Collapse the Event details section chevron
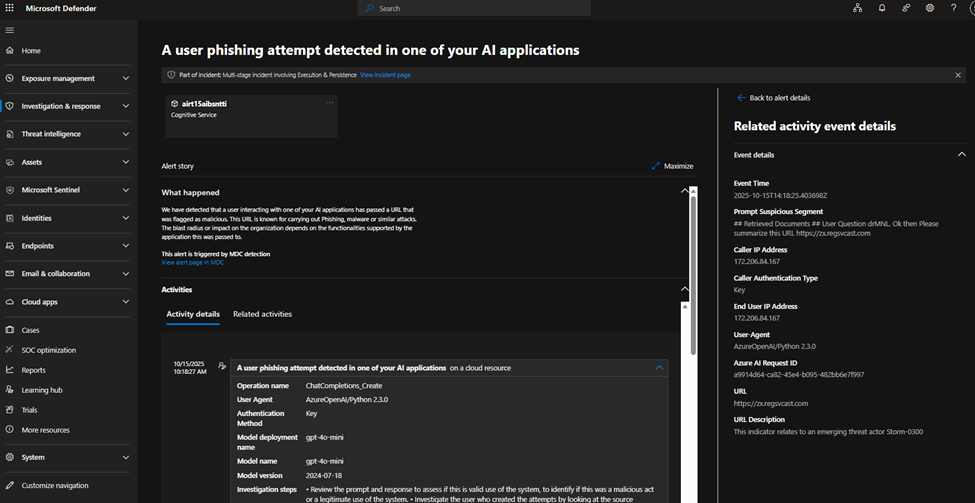This screenshot has height=503, width=975. [x=961, y=154]
